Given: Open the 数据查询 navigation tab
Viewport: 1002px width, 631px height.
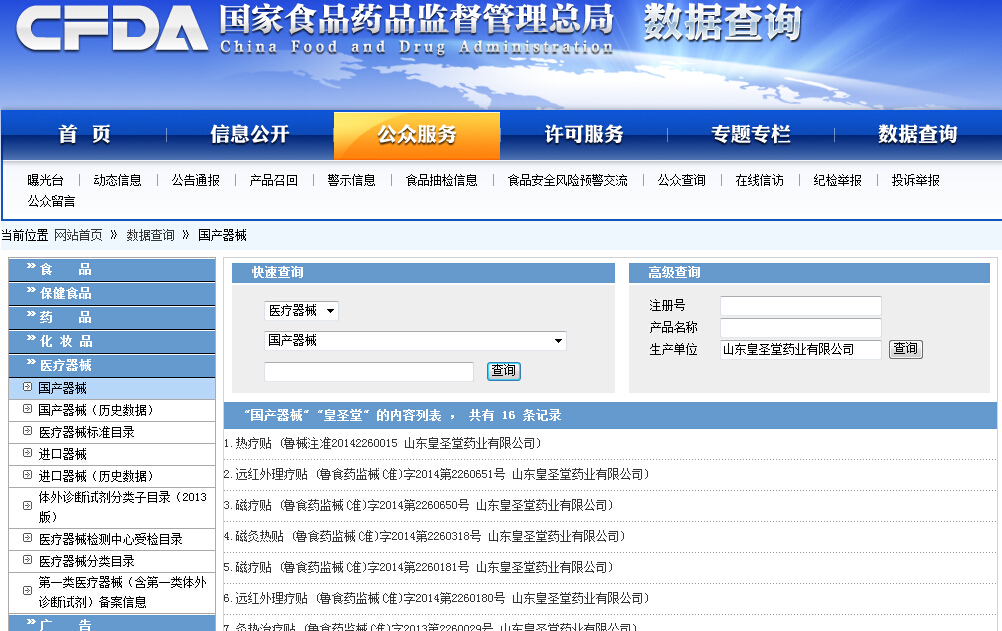Looking at the screenshot, I should coord(917,134).
